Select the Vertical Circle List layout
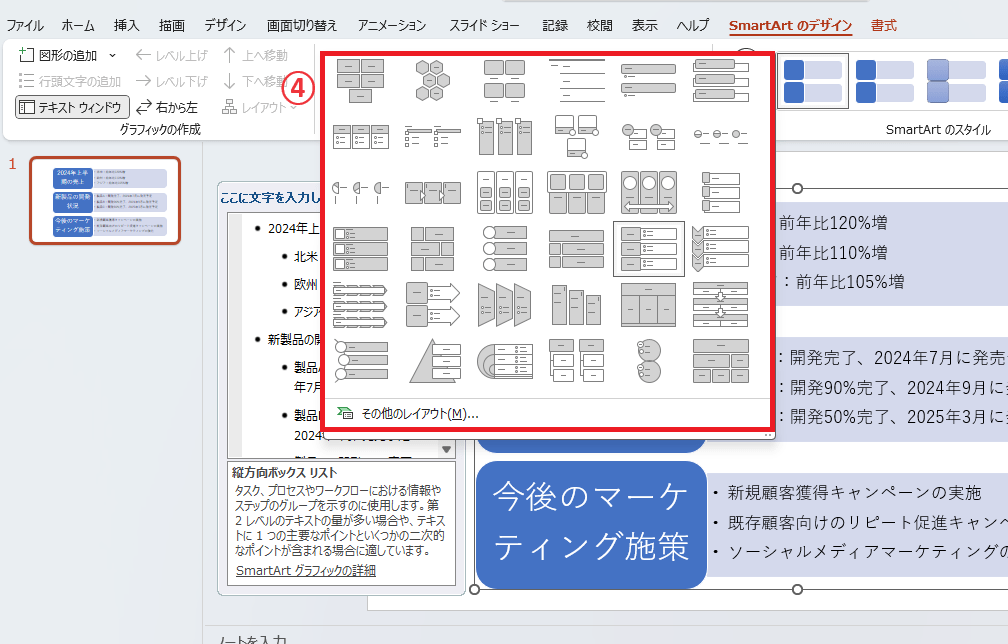 pyautogui.click(x=649, y=361)
